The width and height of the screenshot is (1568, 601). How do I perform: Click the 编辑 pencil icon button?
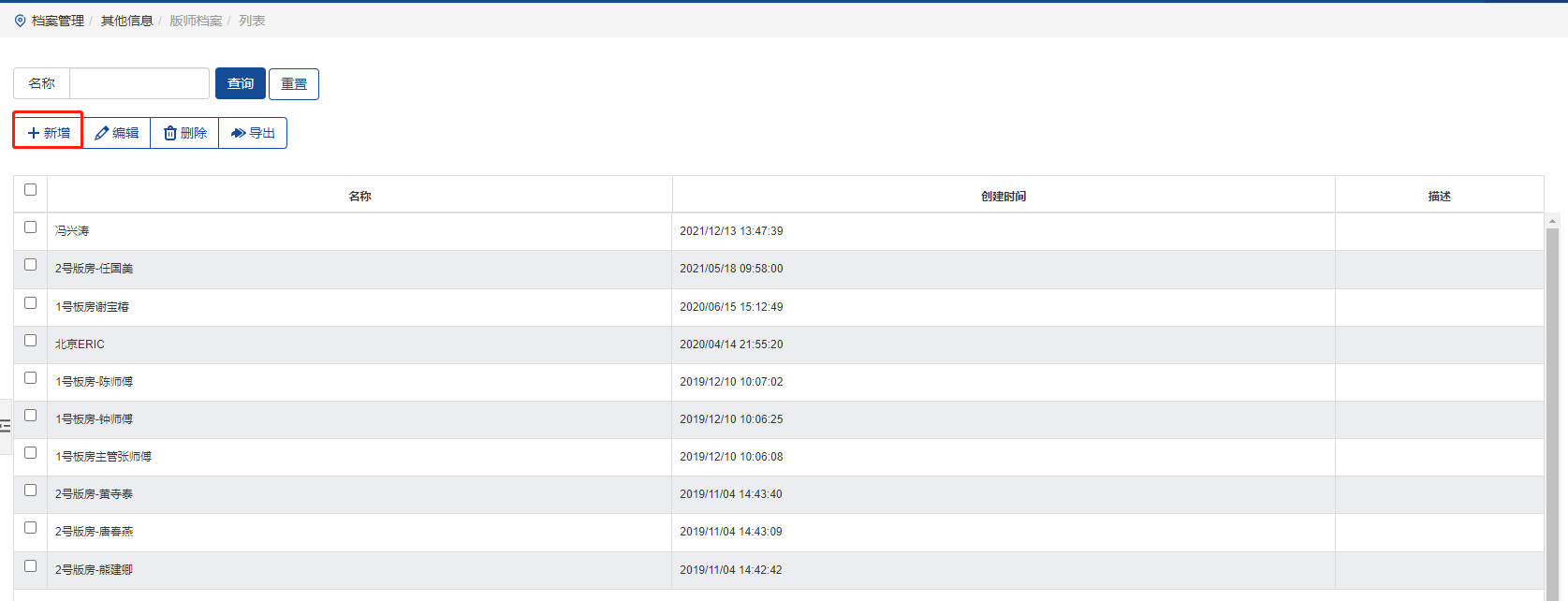[x=117, y=133]
